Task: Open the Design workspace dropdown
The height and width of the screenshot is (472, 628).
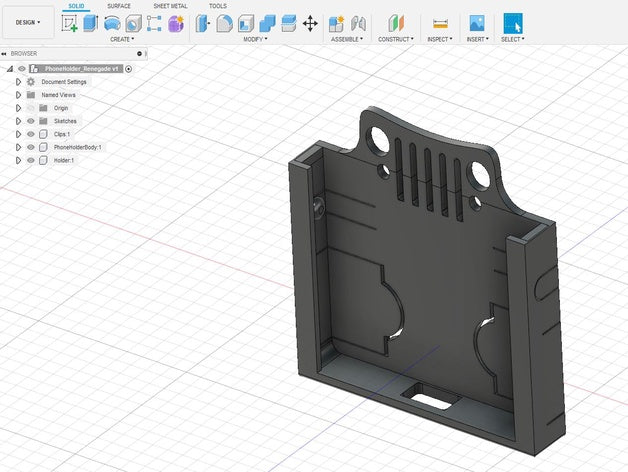Action: coord(28,22)
